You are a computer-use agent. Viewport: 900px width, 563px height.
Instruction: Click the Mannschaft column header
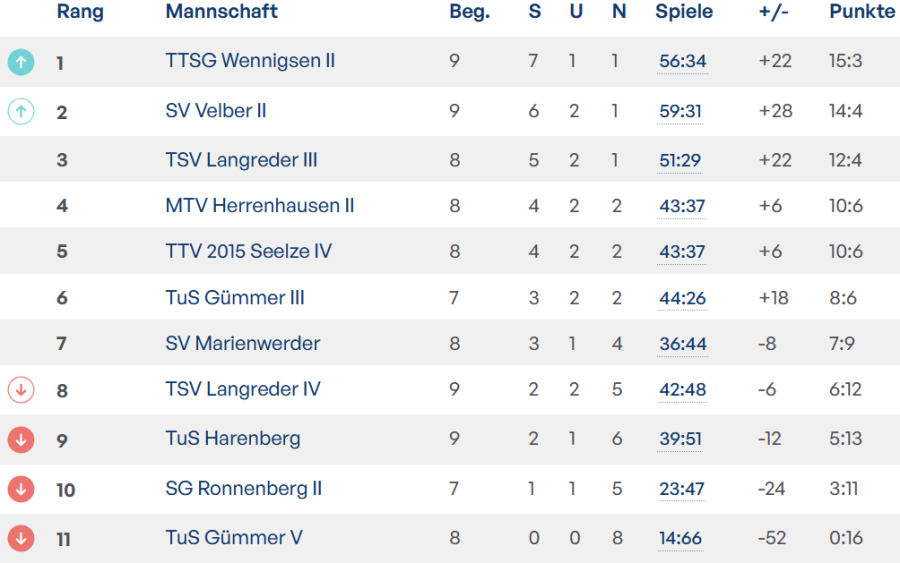point(221,12)
